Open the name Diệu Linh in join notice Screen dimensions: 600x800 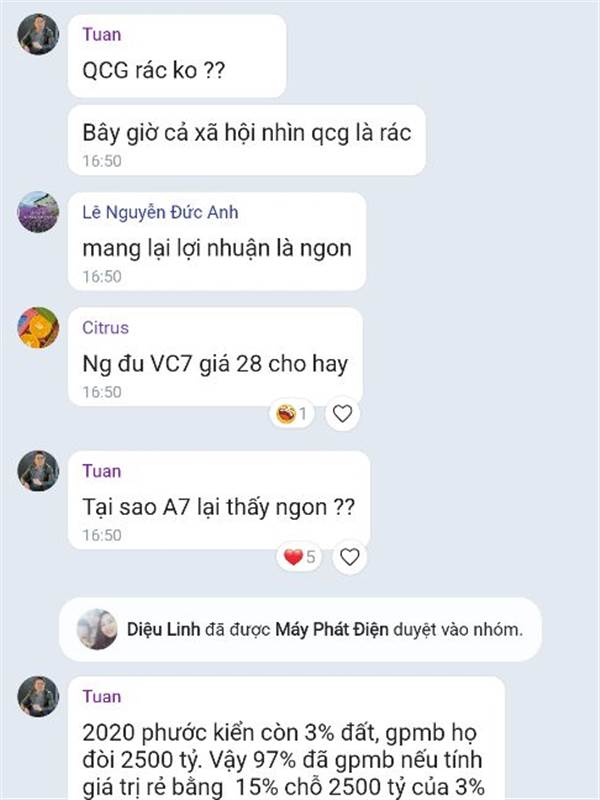(x=163, y=629)
